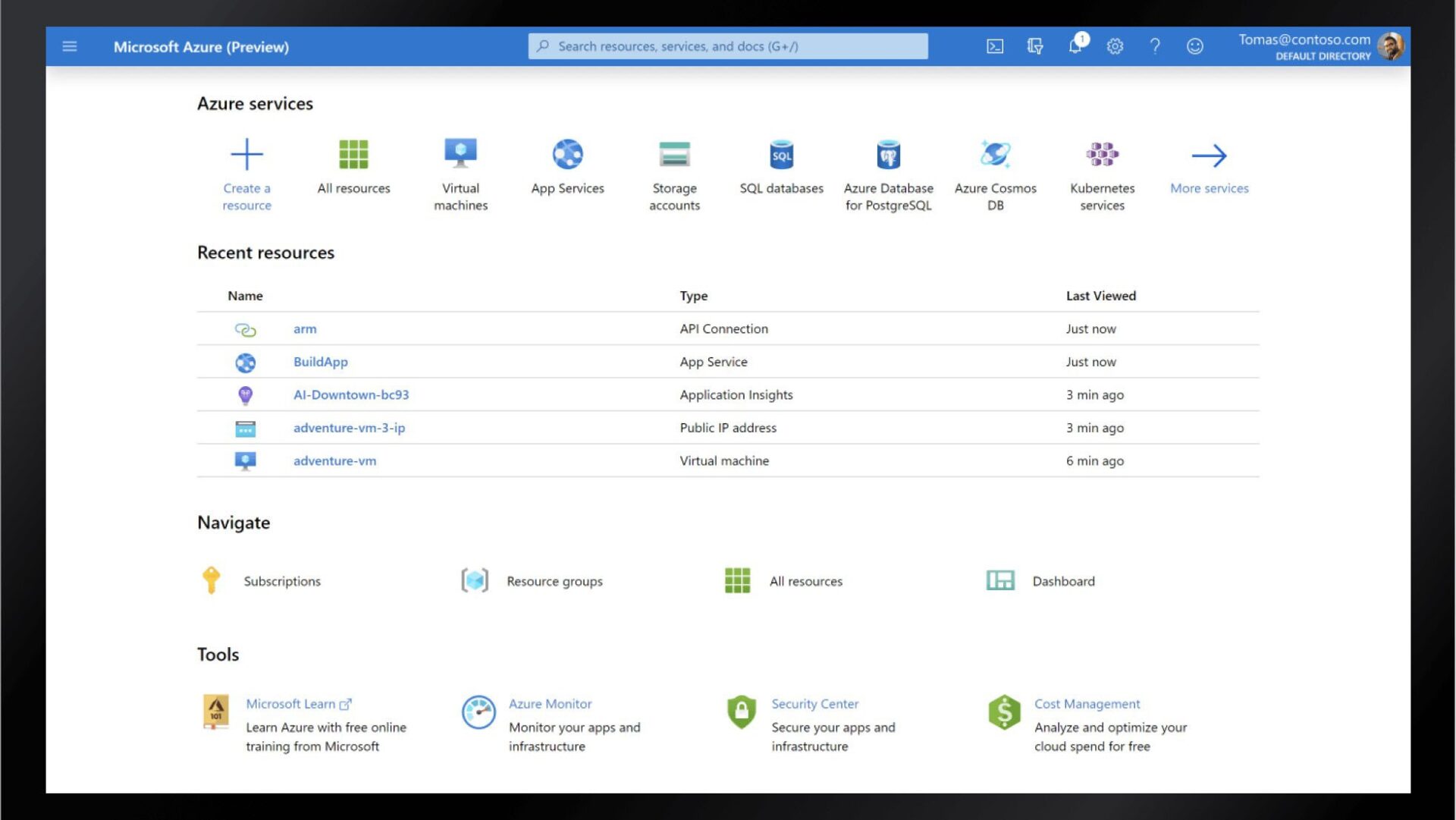Focus the Search resources, services, and docs box
Viewport: 1456px width, 820px height.
coord(728,46)
